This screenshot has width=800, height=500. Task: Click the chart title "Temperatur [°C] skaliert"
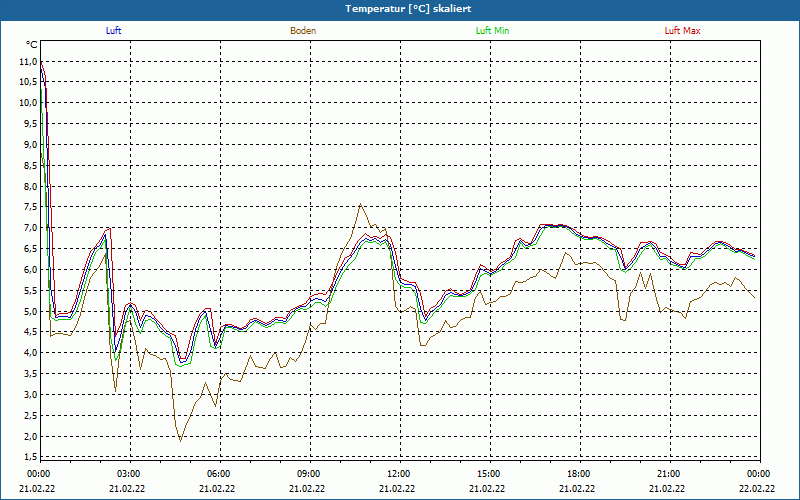point(400,8)
